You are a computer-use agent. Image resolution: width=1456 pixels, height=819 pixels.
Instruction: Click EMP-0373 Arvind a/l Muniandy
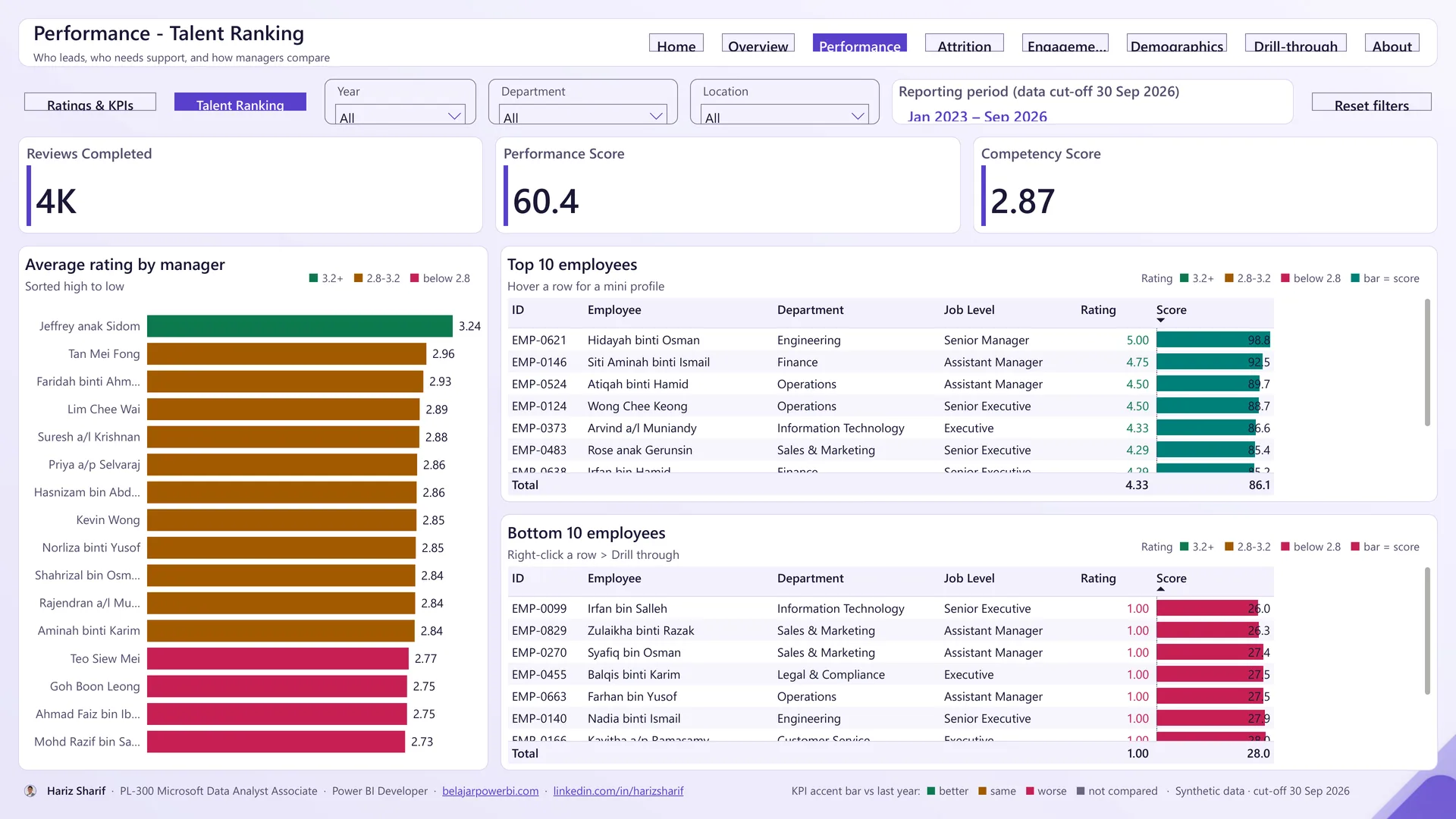890,428
